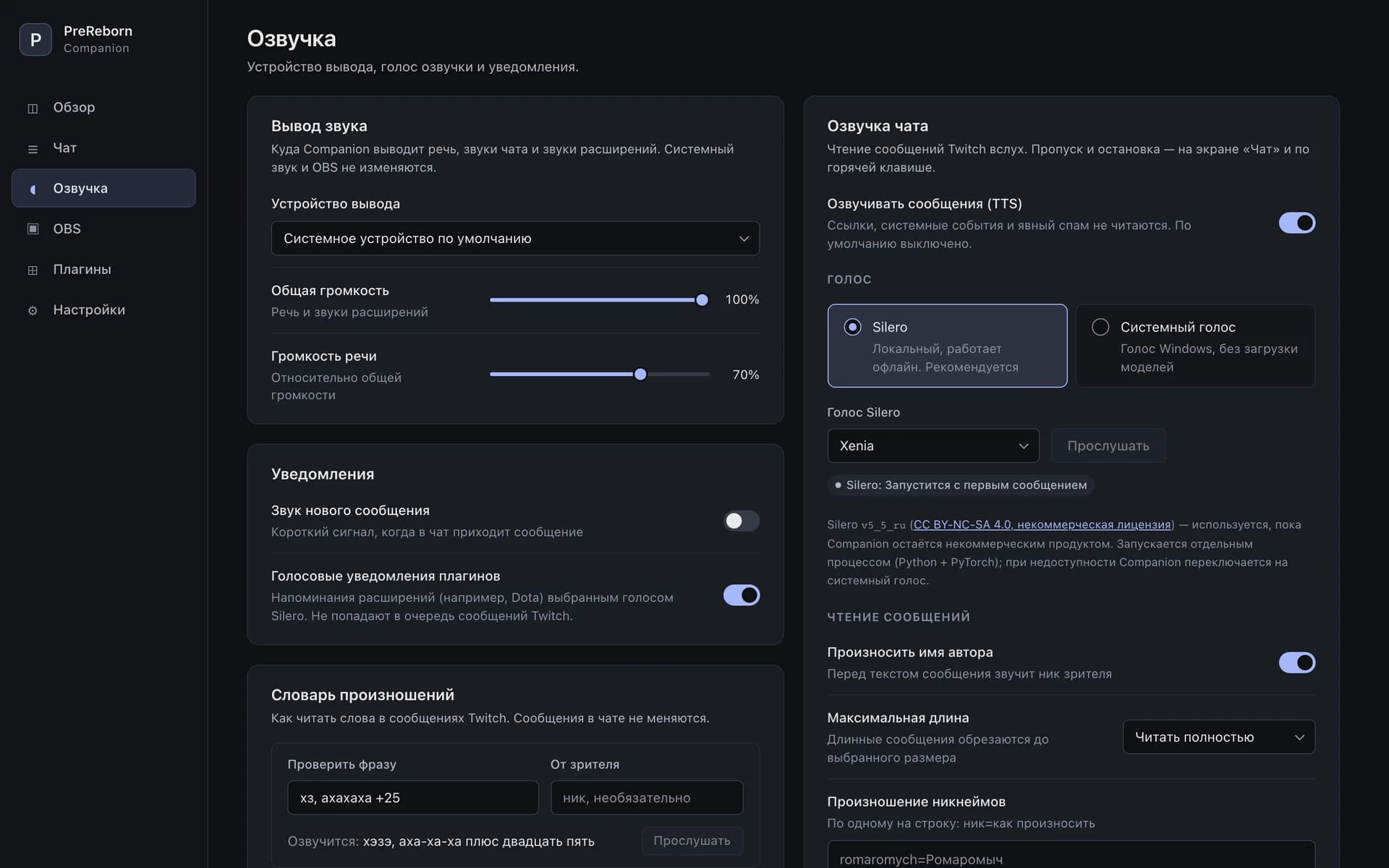Open the Настройки gear icon
Screen dimensions: 1389x868
[x=33, y=310]
